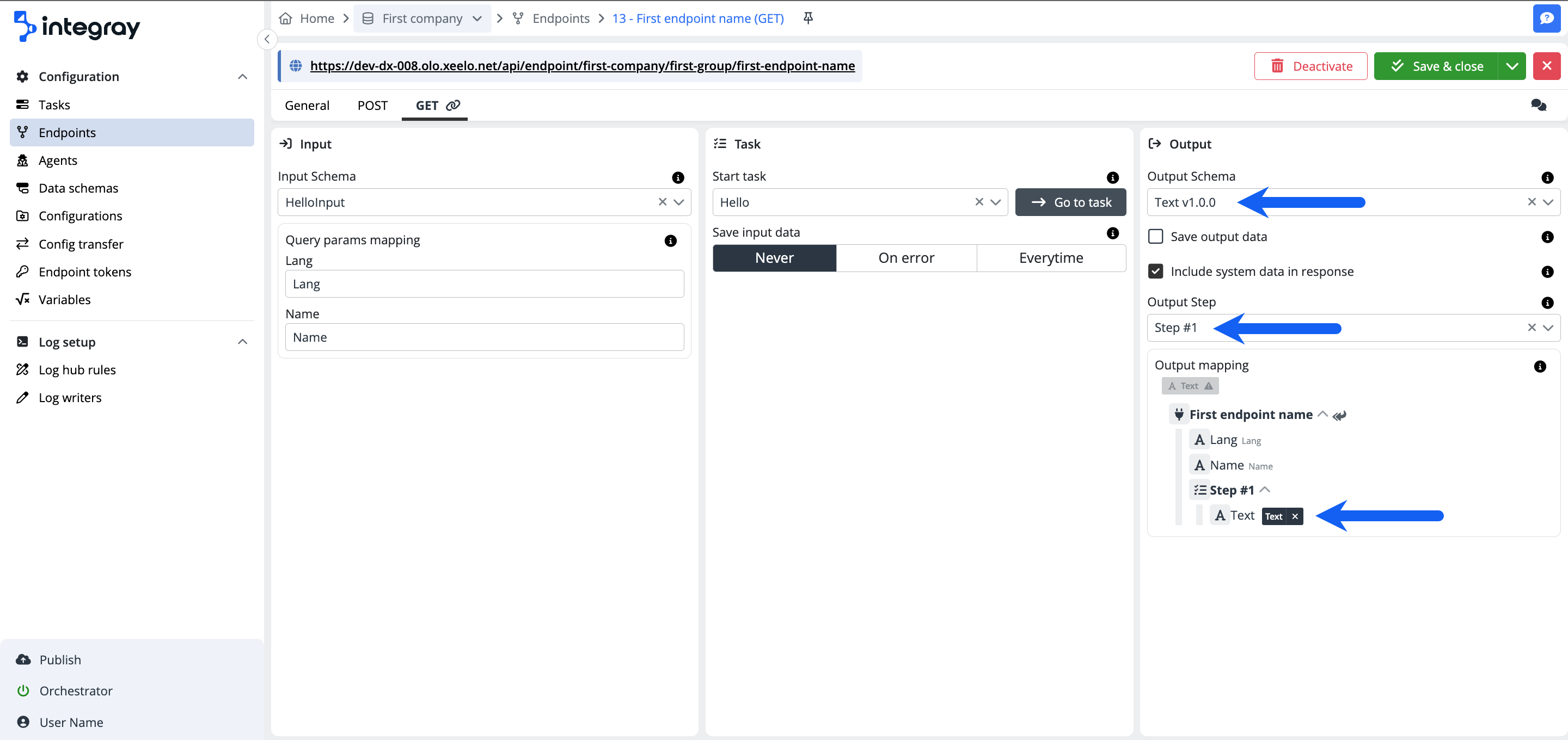Click info icon next to Input Schema

point(677,178)
